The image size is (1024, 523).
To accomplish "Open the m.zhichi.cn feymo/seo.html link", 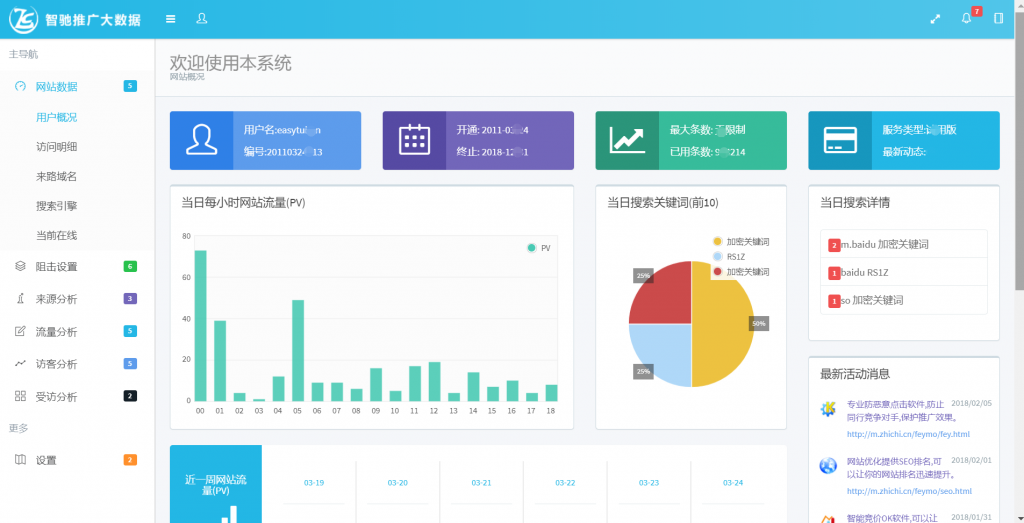I will point(909,491).
